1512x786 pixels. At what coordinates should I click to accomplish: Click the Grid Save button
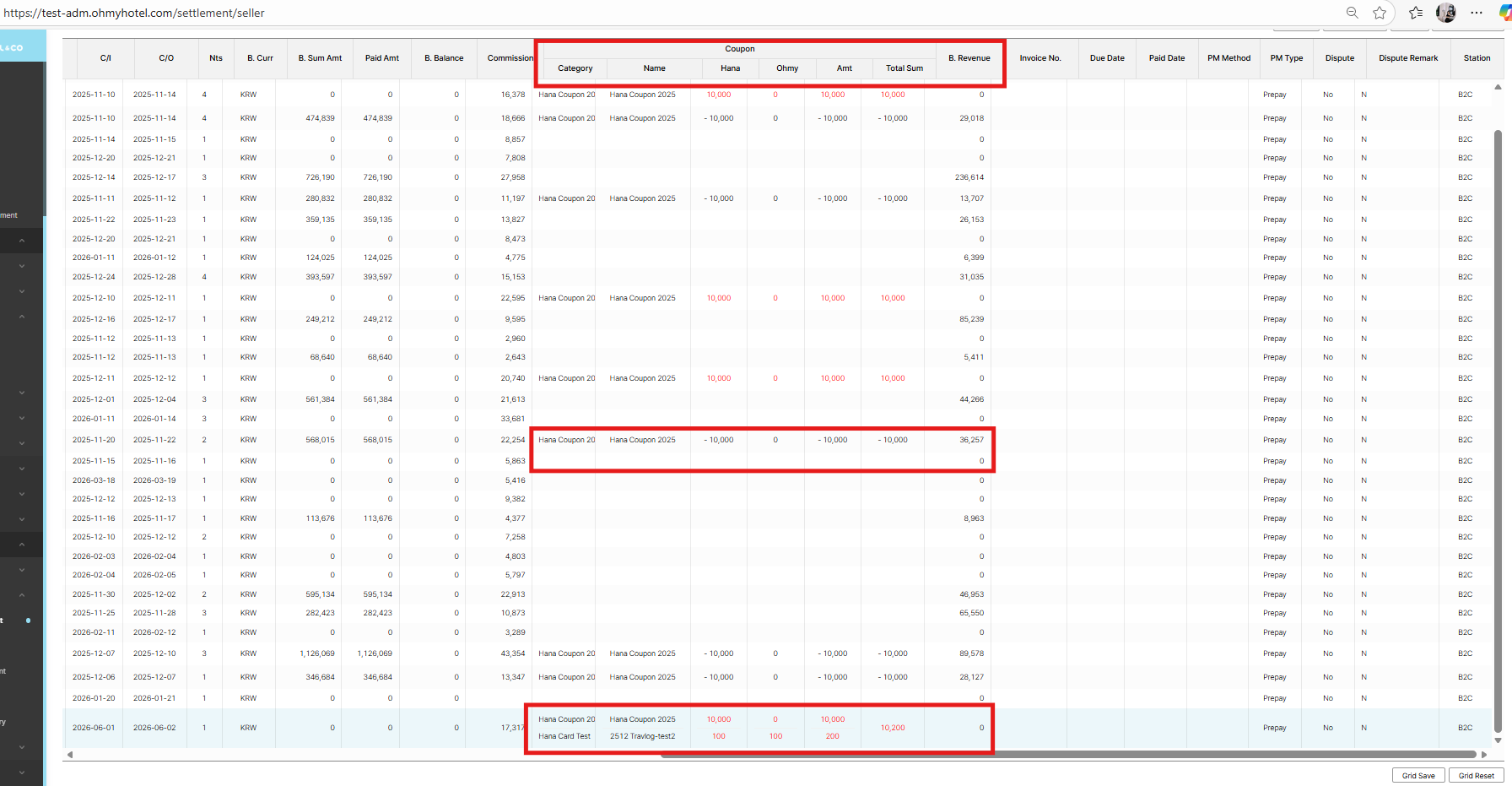[1418, 776]
